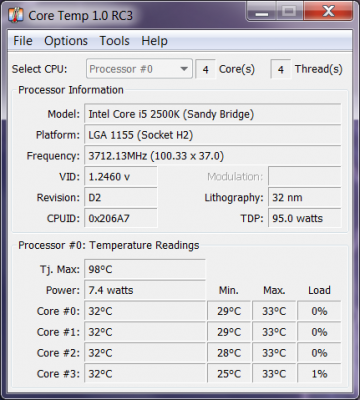Open the Options menu
This screenshot has height=400, width=360.
pos(66,41)
